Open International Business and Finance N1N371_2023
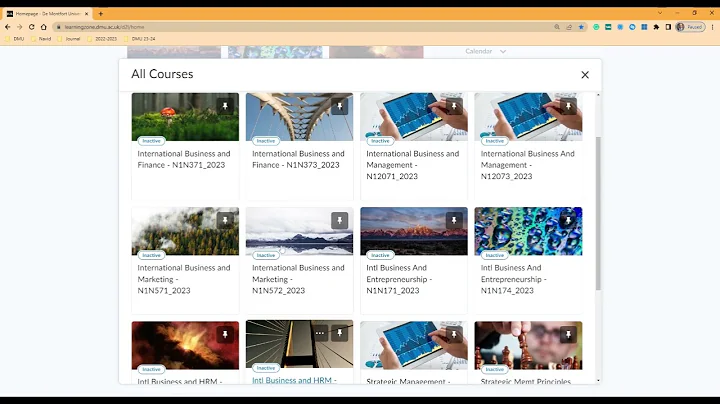Viewport: 720px width, 404px height. (184, 159)
